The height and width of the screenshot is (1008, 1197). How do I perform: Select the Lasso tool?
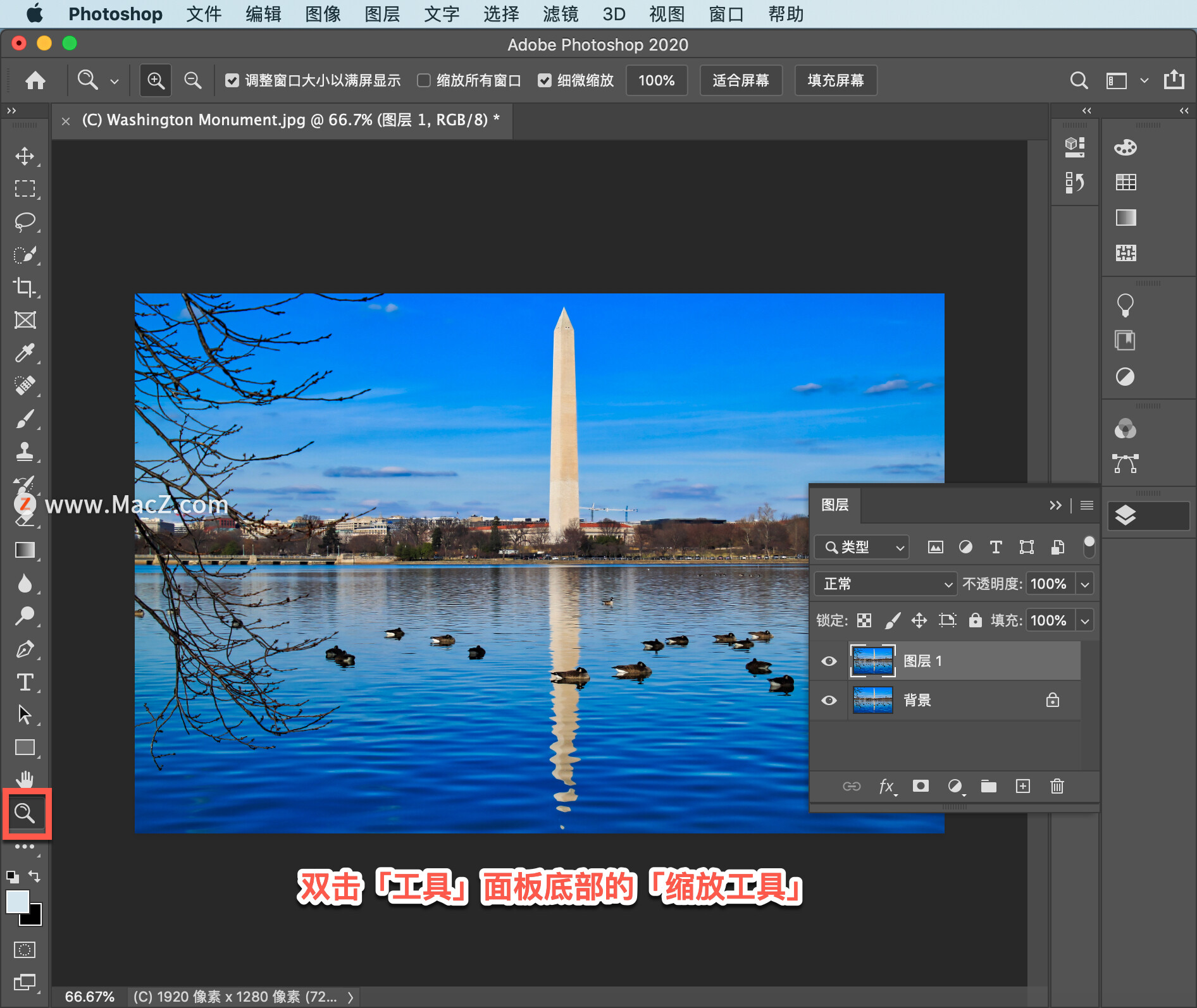[x=25, y=222]
